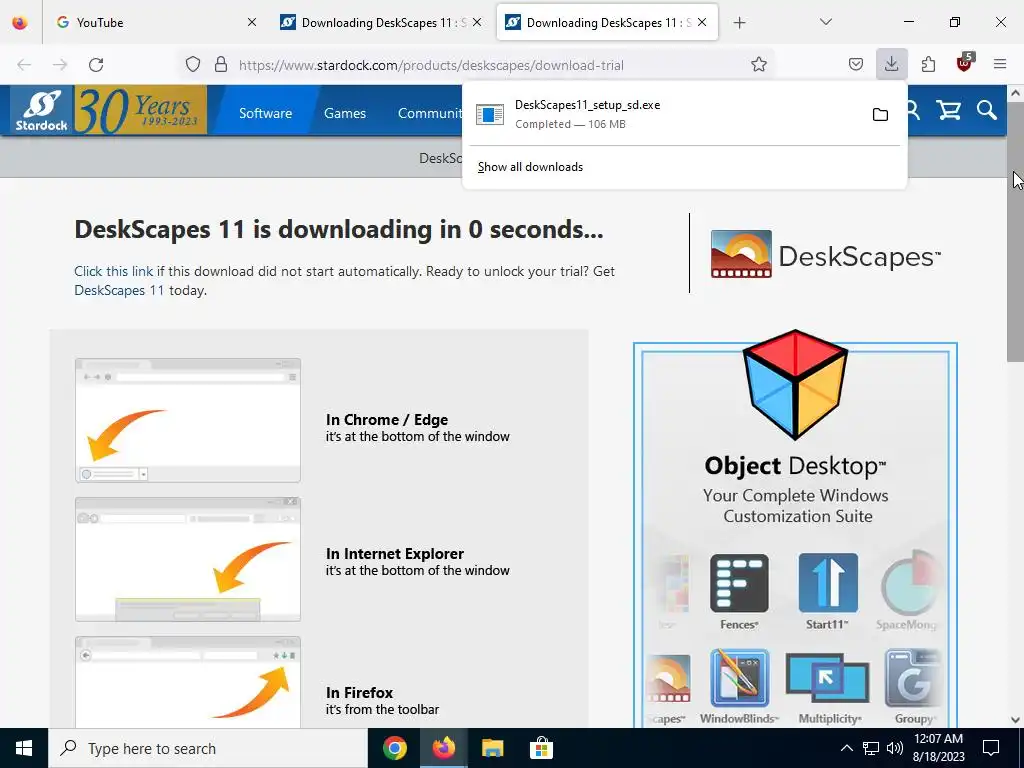Open the tracking protection shield icon
The width and height of the screenshot is (1024, 768).
193,65
